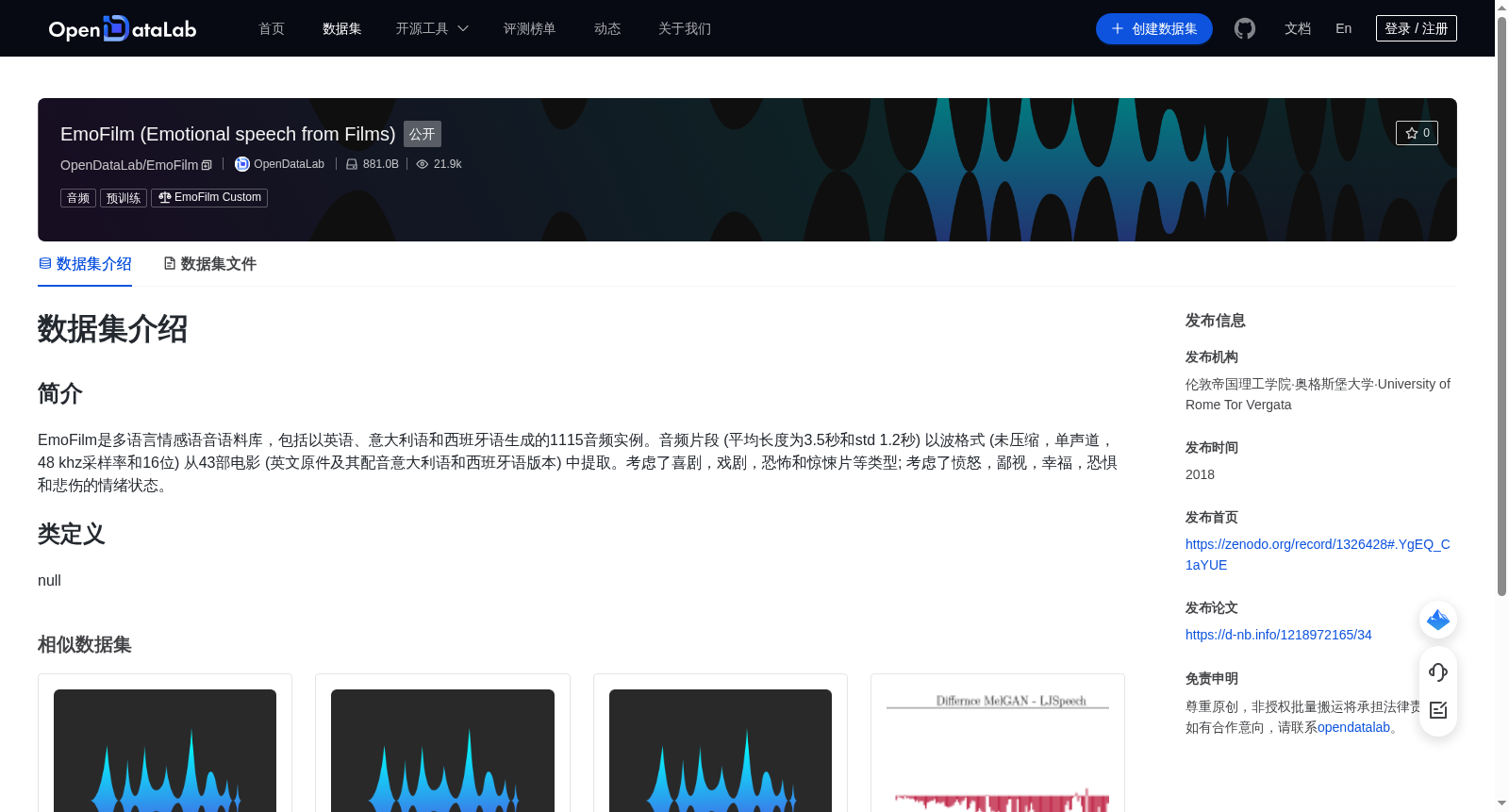Click the vertical page scrollbar
The height and width of the screenshot is (812, 1509).
click(x=1501, y=307)
